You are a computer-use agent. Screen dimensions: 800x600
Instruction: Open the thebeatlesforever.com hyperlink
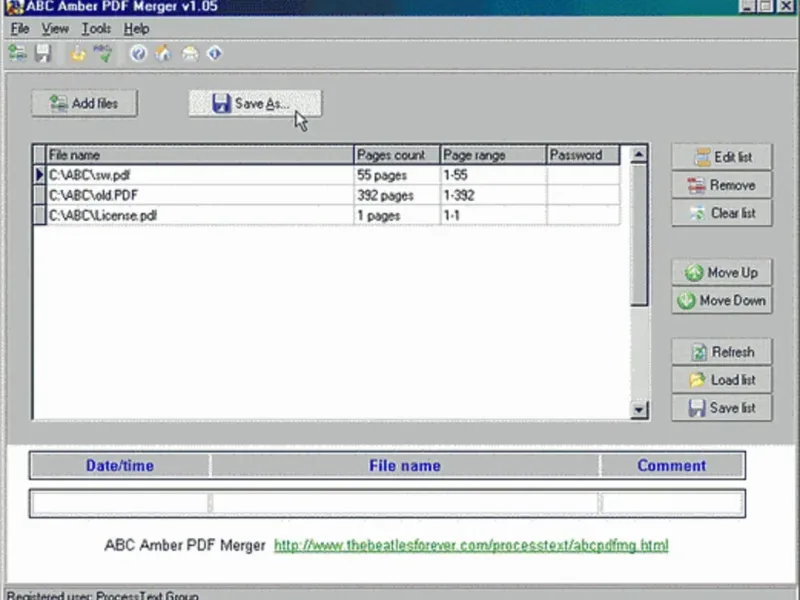coord(471,545)
